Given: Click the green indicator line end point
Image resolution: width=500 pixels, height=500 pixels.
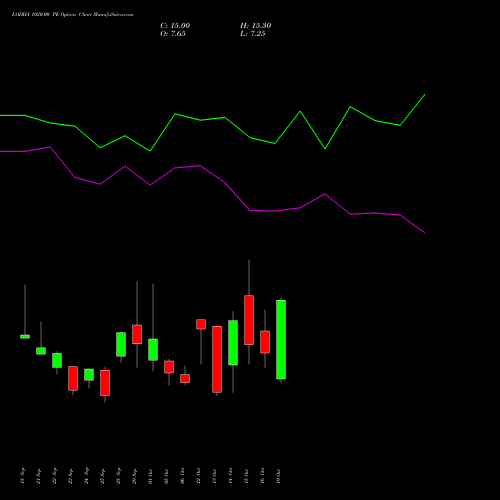Looking at the screenshot, I should 425,95.
